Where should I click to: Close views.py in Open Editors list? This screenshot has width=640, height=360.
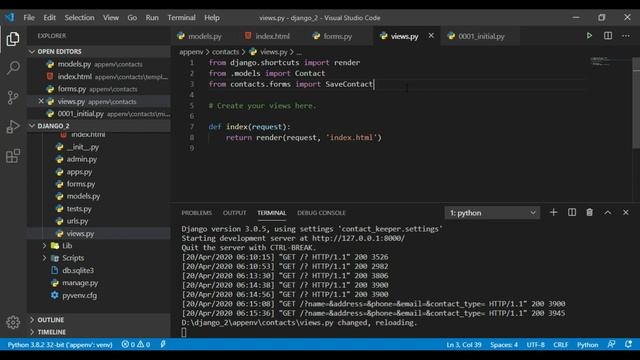coord(41,101)
